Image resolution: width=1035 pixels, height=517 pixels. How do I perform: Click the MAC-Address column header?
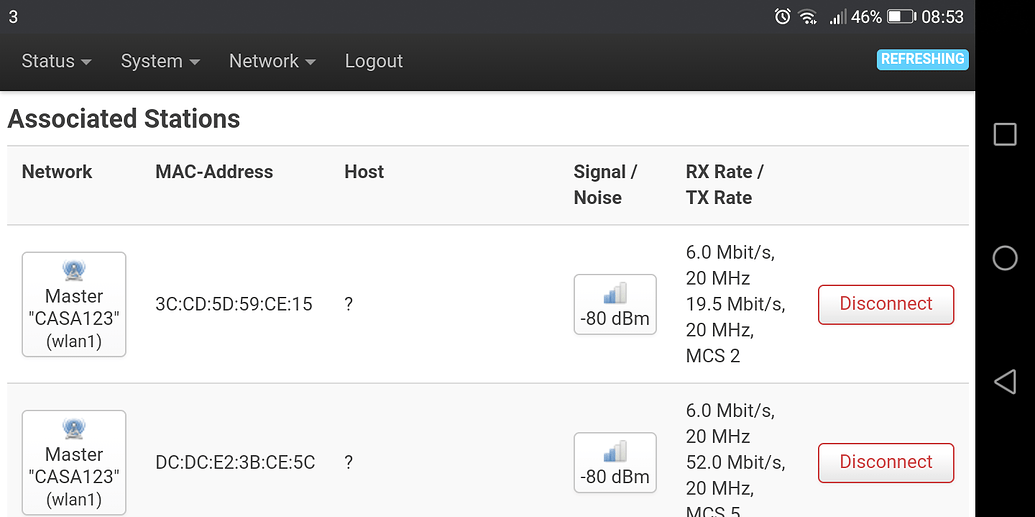coord(214,172)
